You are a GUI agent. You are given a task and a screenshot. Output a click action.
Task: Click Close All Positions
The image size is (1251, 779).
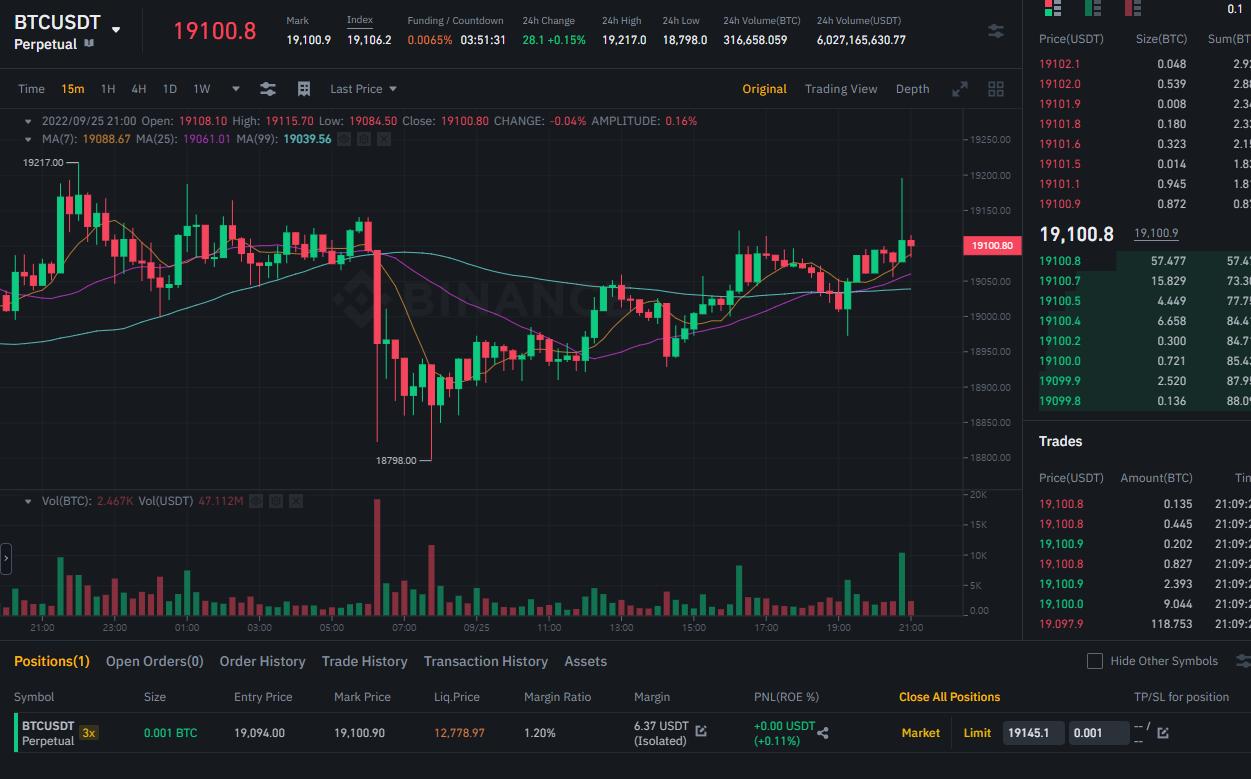[949, 697]
